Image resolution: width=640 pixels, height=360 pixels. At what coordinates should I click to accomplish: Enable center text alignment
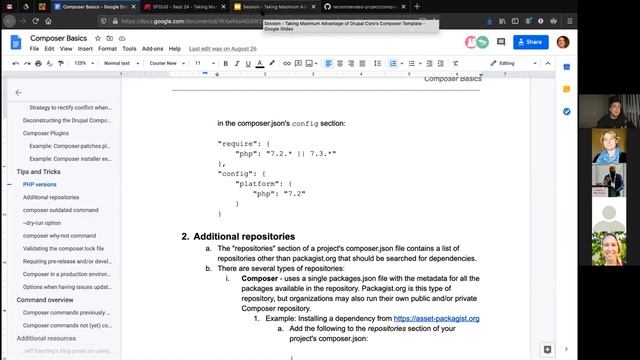coord(340,63)
